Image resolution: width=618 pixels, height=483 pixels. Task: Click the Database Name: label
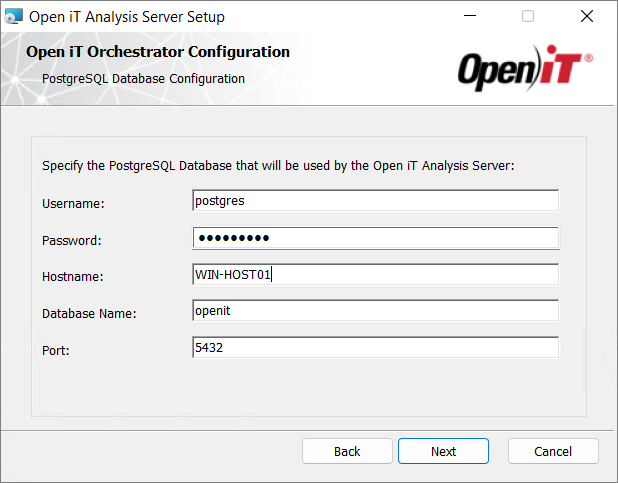point(89,313)
